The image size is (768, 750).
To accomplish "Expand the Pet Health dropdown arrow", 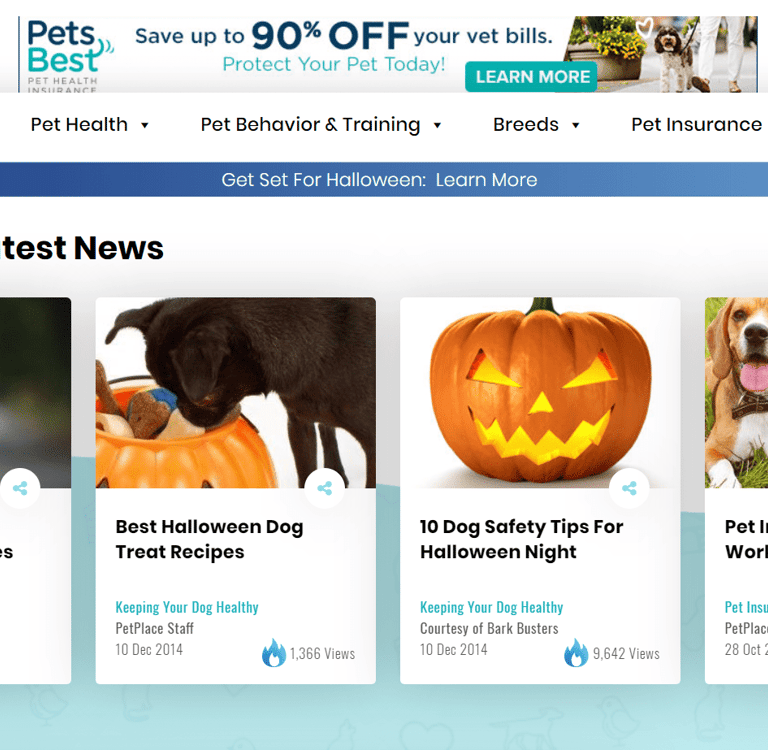I will pos(144,125).
